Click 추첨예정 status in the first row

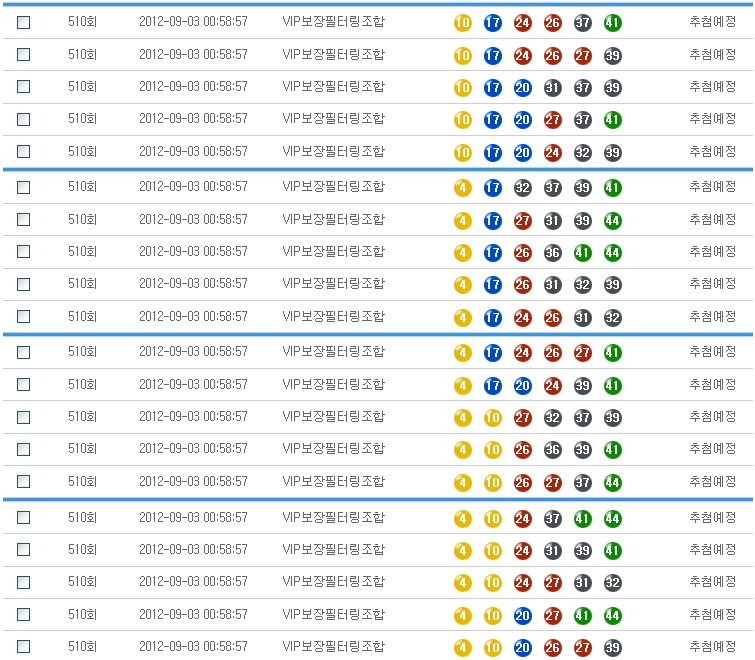712,22
